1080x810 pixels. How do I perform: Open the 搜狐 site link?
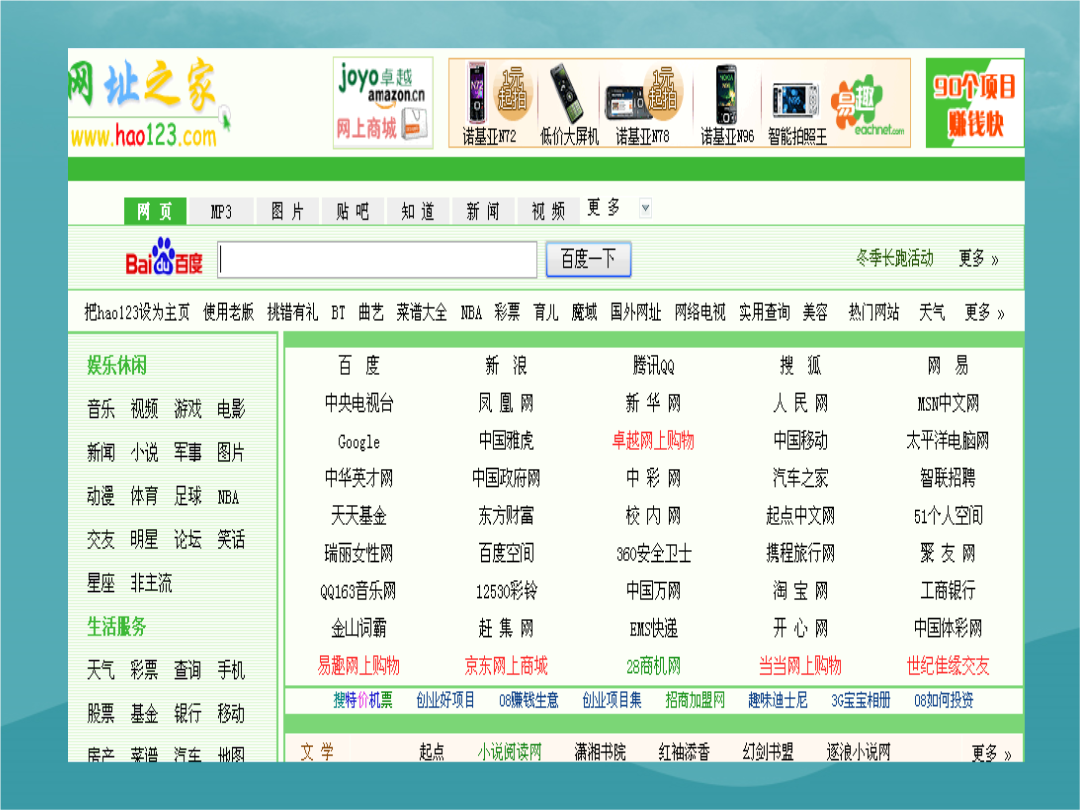pyautogui.click(x=800, y=366)
